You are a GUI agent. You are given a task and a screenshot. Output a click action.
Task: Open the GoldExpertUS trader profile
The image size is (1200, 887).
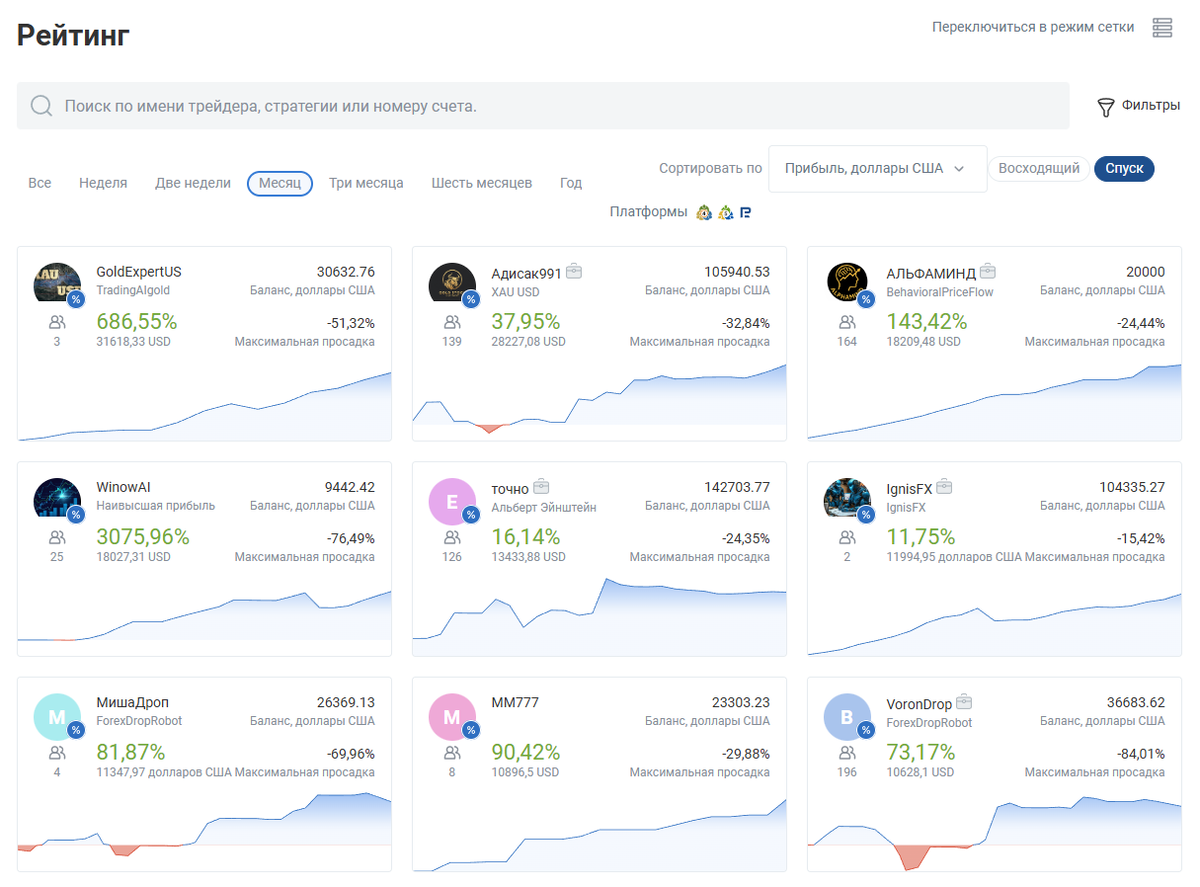point(139,271)
